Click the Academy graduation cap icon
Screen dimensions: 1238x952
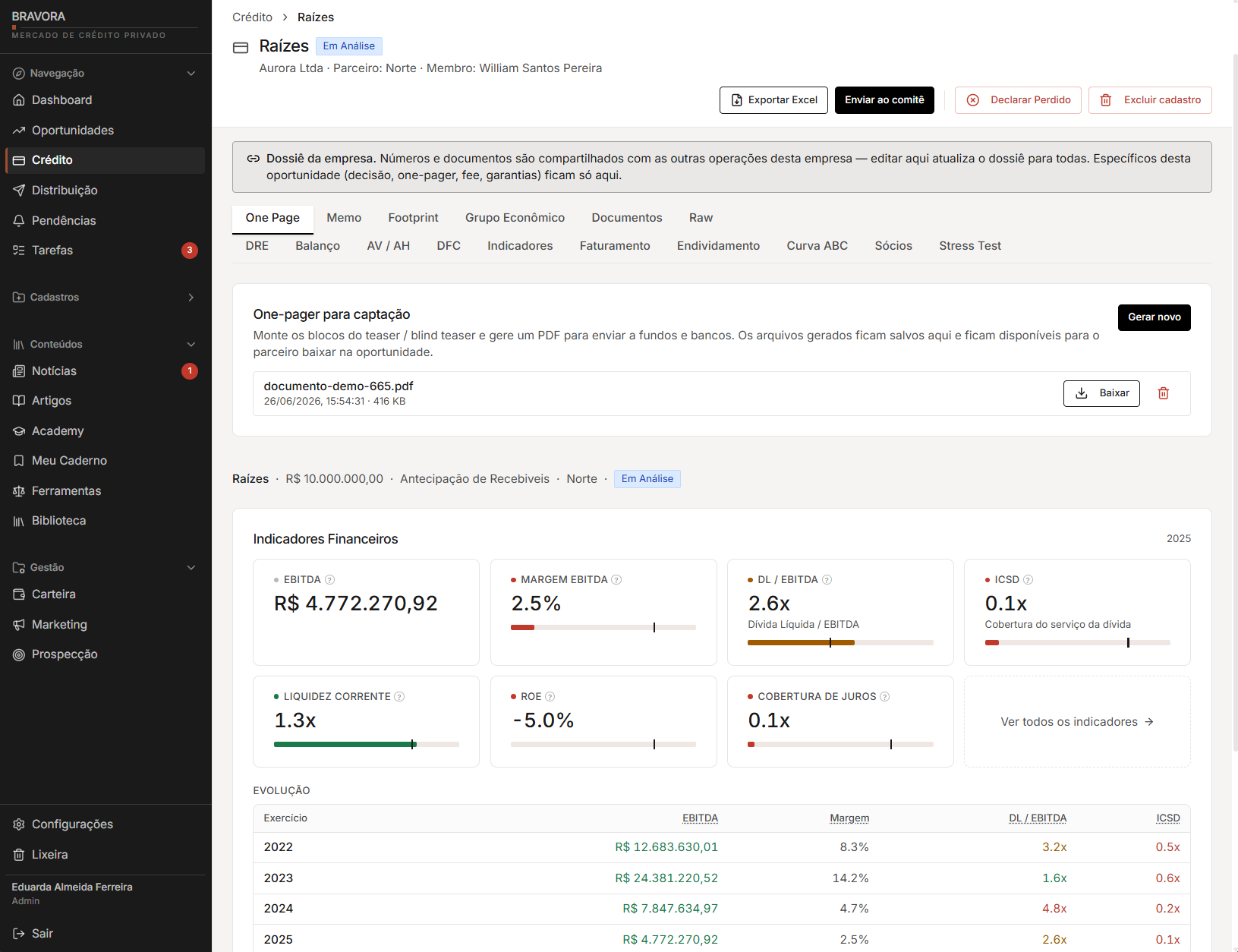tap(19, 431)
